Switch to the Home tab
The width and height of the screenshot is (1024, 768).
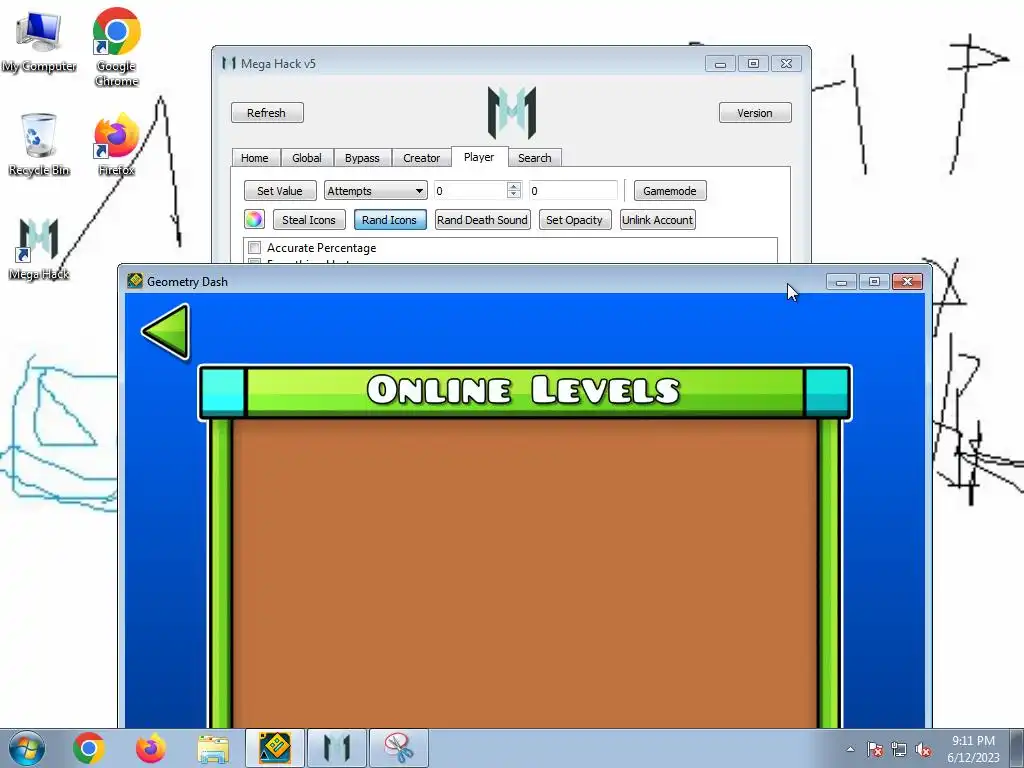coord(255,158)
